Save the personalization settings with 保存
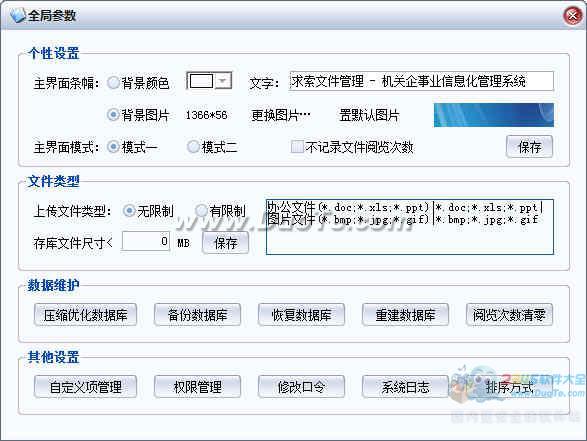Image resolution: width=587 pixels, height=441 pixels. [529, 147]
